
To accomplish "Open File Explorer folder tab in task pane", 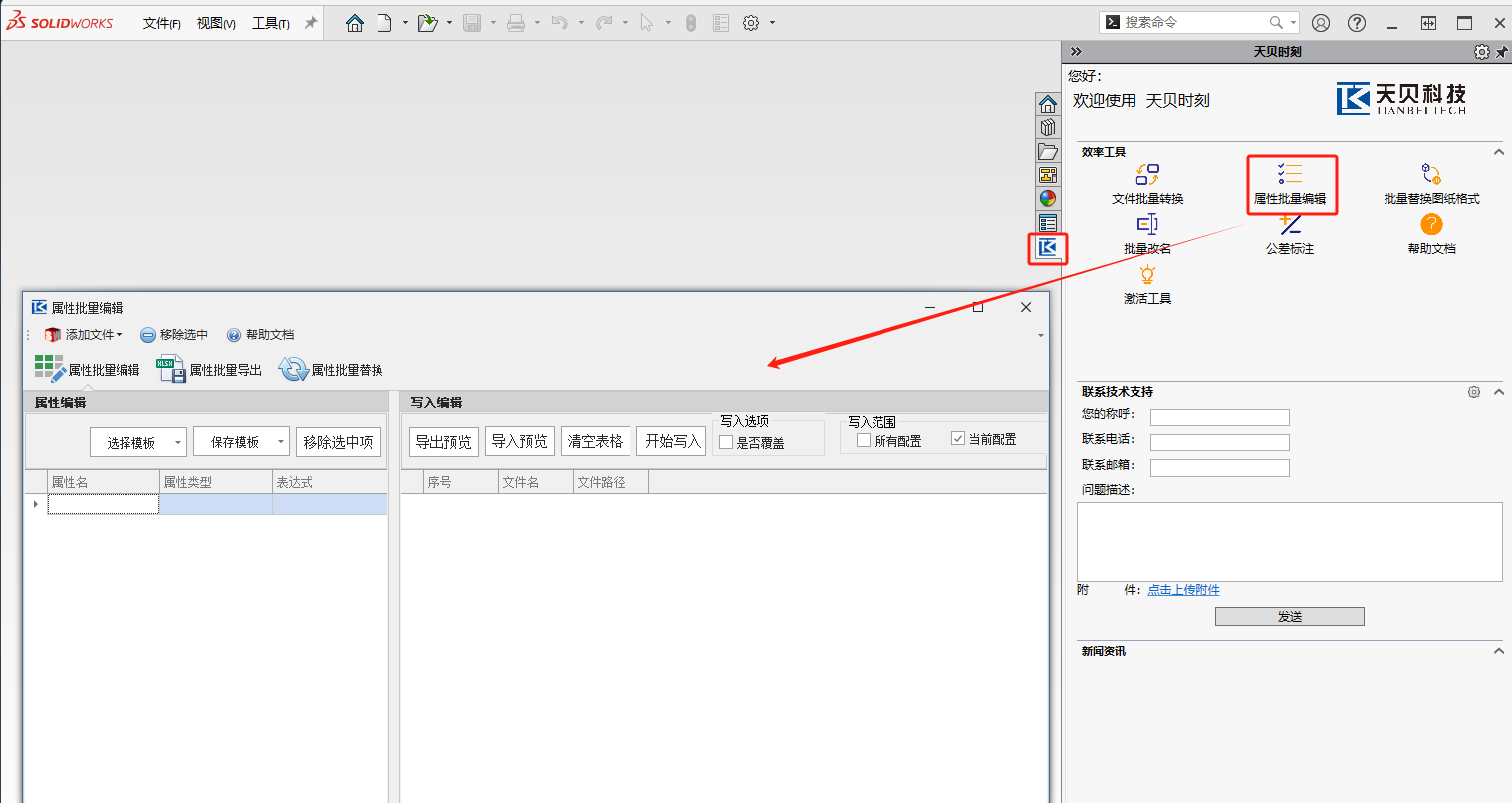I will (x=1048, y=151).
